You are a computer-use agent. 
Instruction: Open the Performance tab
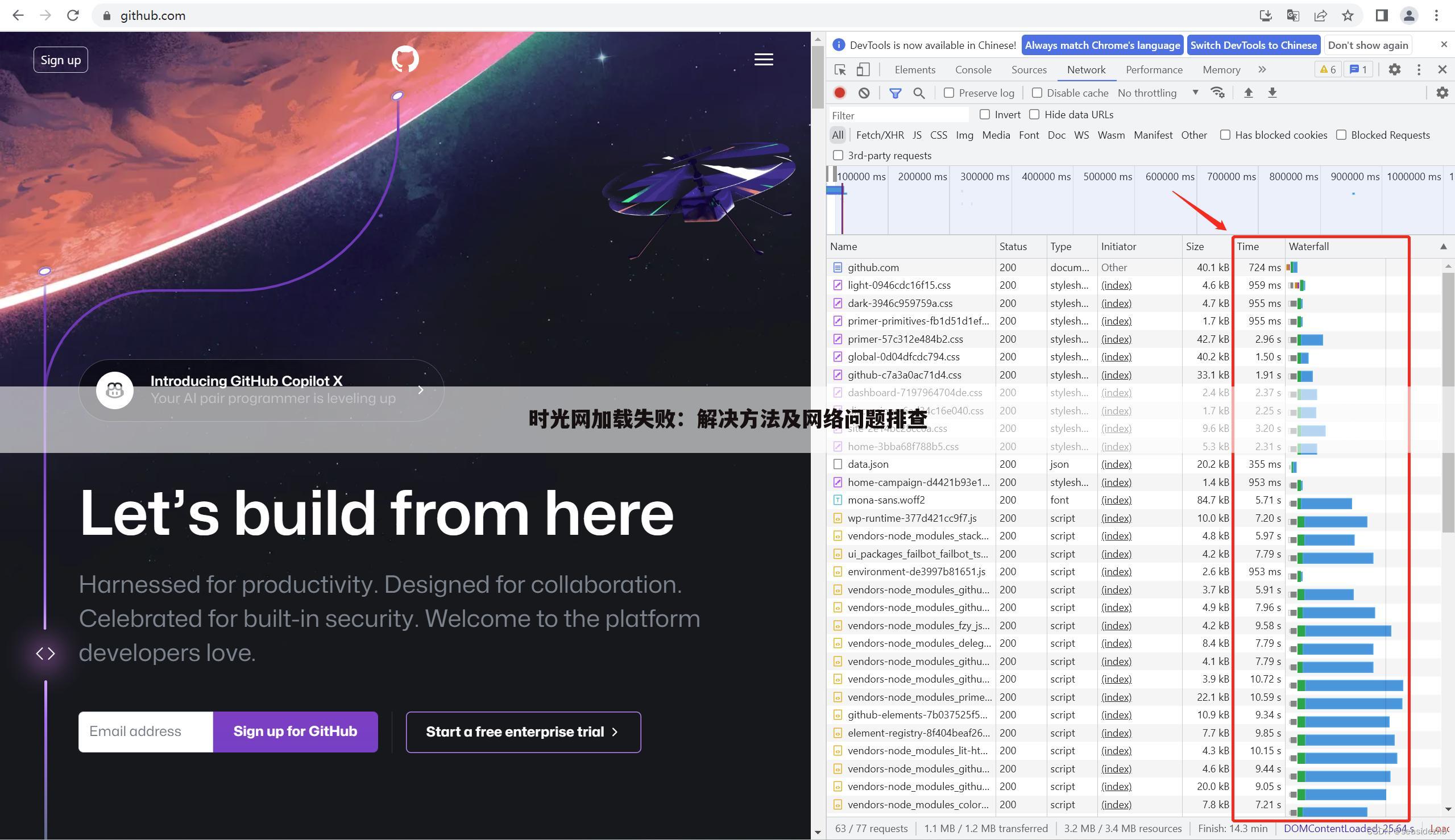(x=1154, y=70)
